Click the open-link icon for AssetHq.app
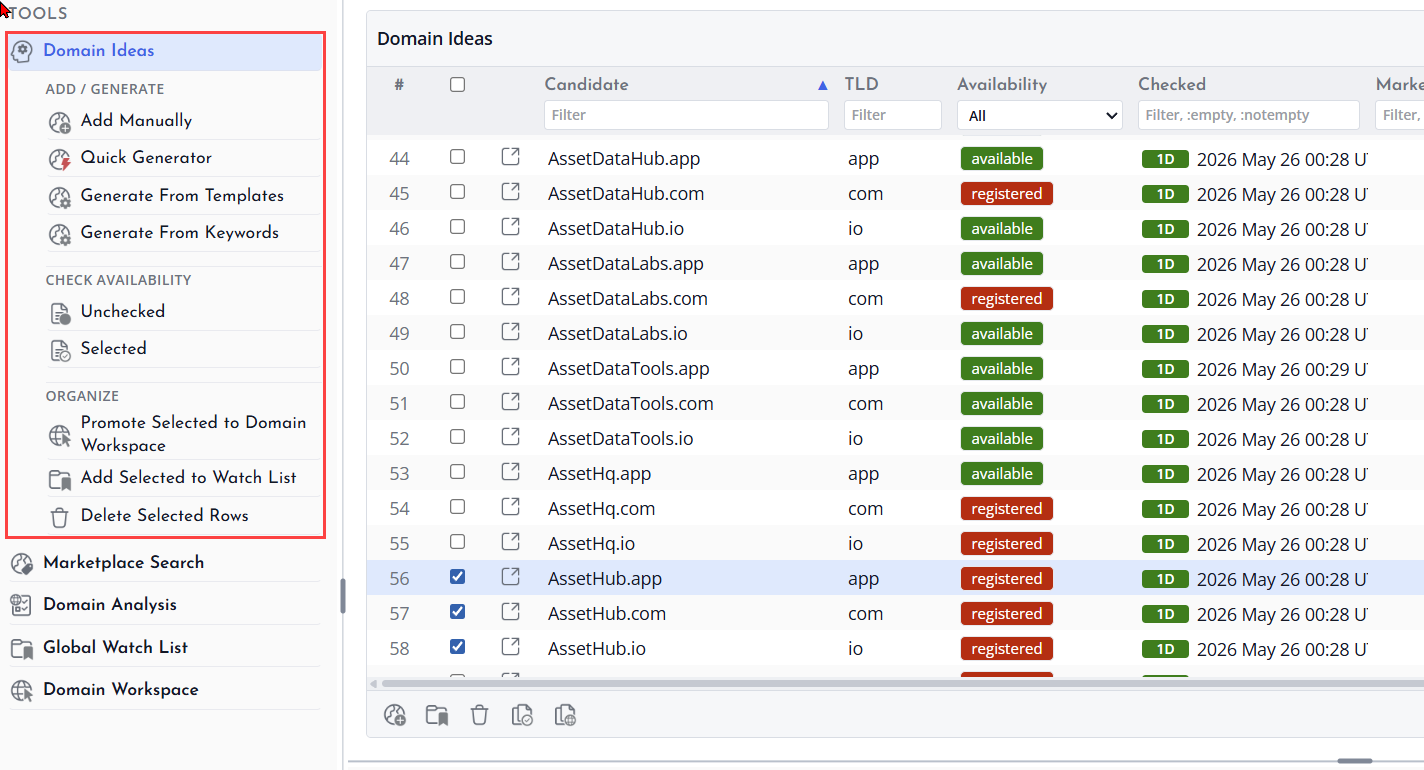 [x=510, y=472]
